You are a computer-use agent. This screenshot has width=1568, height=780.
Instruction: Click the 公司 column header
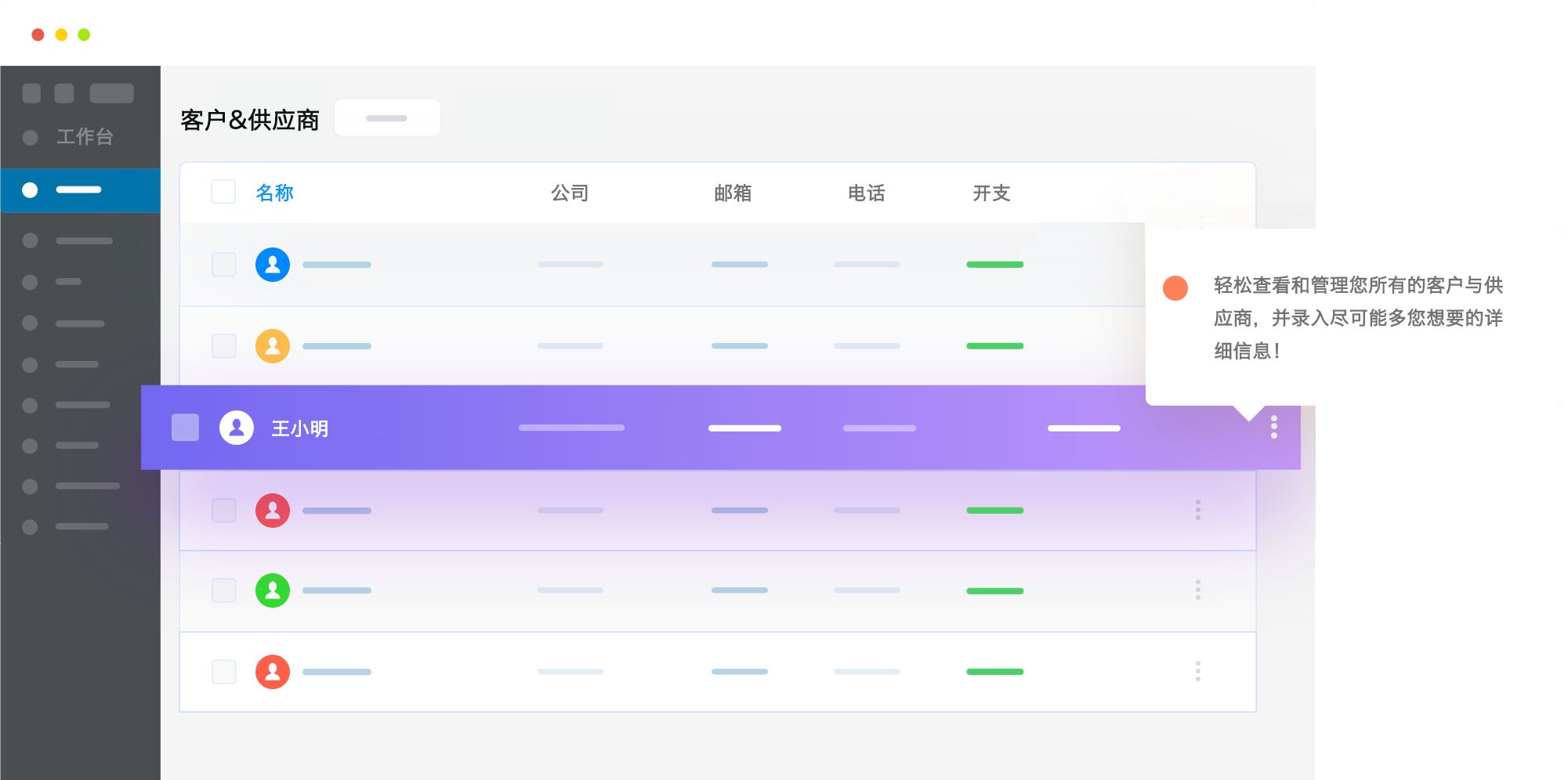pos(570,193)
